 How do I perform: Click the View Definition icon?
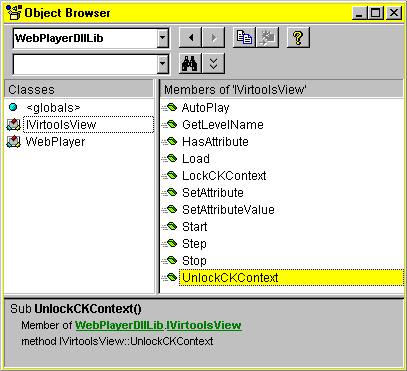point(267,38)
